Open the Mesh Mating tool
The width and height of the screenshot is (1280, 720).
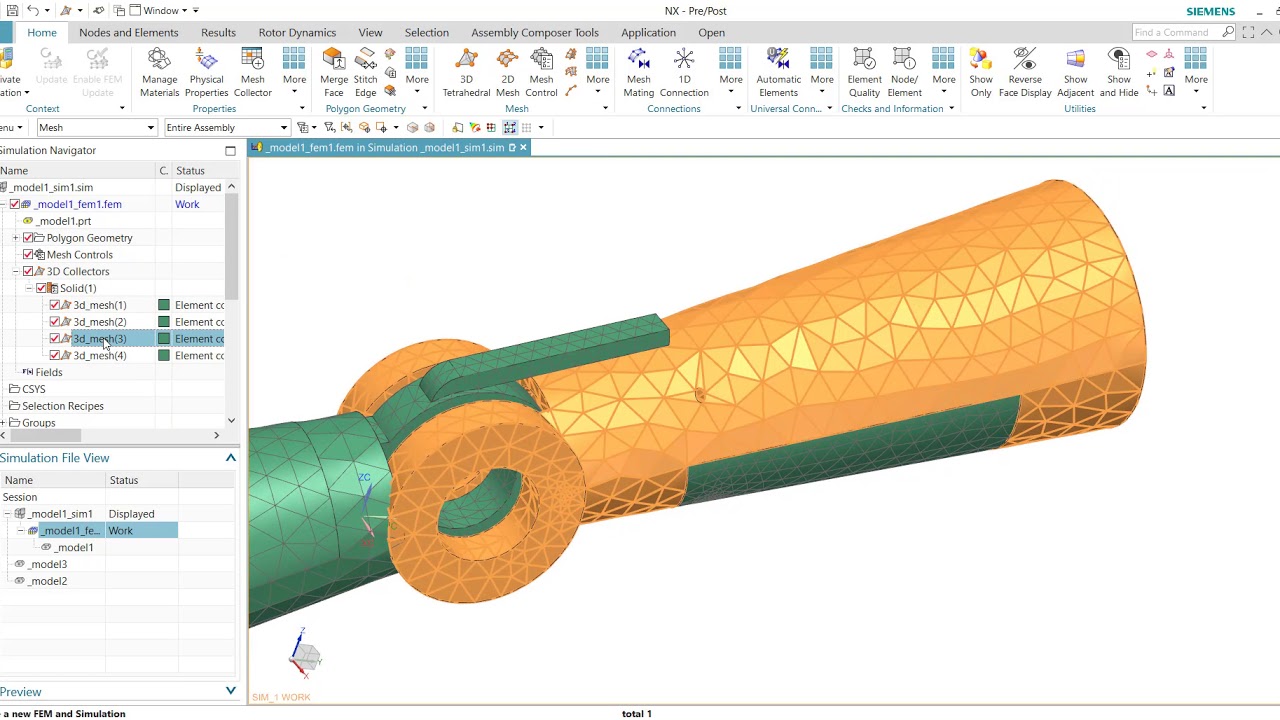pos(638,72)
